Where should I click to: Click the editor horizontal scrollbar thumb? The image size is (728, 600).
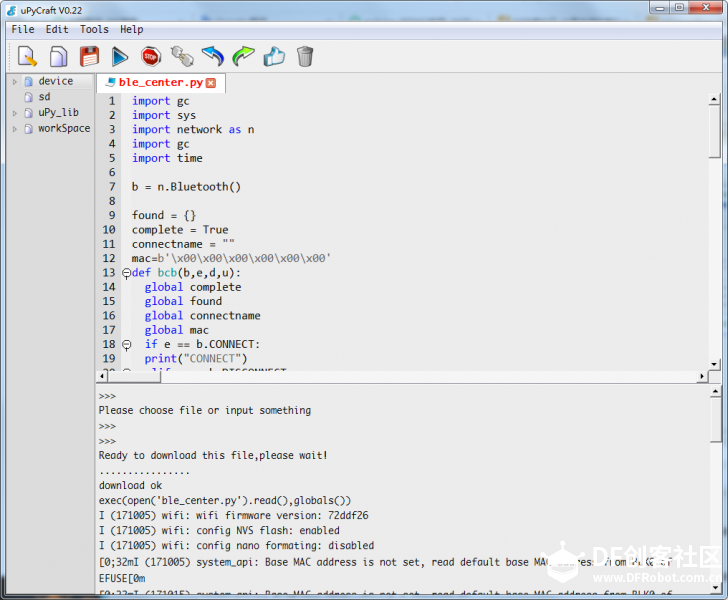pyautogui.click(x=134, y=376)
